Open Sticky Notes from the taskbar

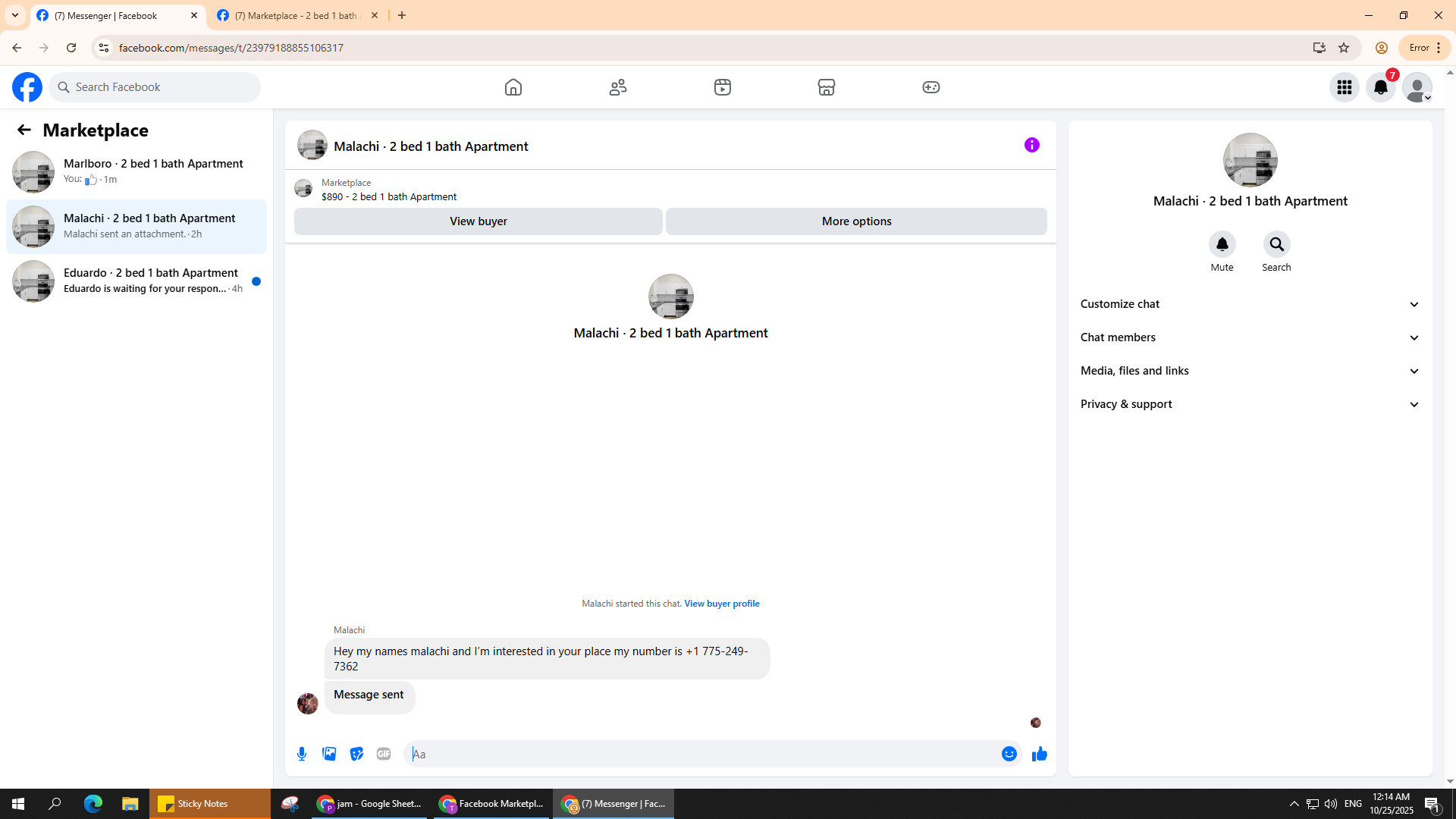[x=202, y=804]
